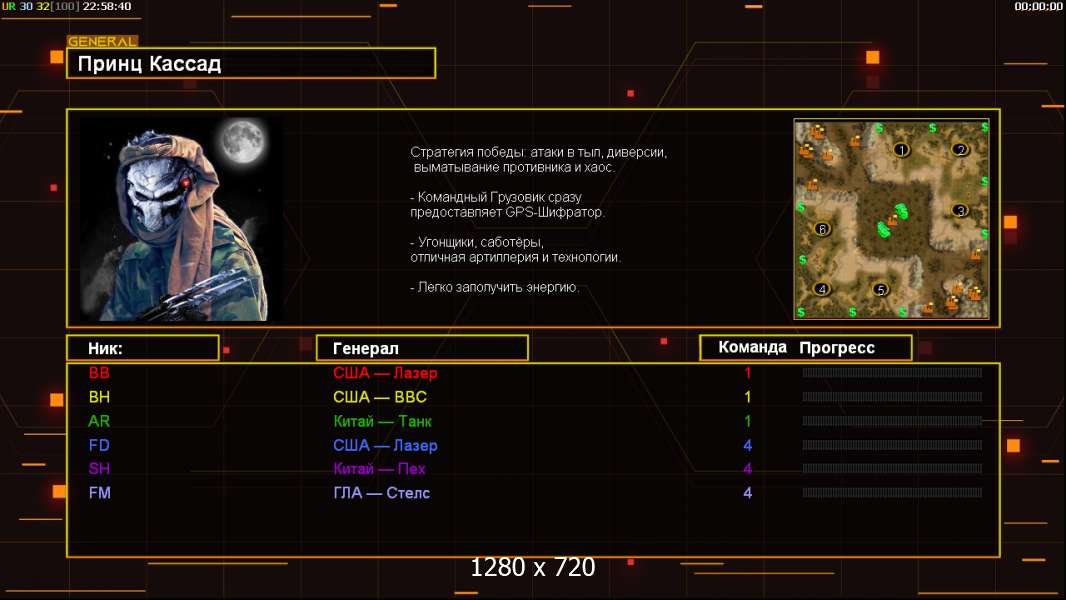Click the 'Стратегия победы' description line
The width and height of the screenshot is (1066, 600).
pos(538,152)
